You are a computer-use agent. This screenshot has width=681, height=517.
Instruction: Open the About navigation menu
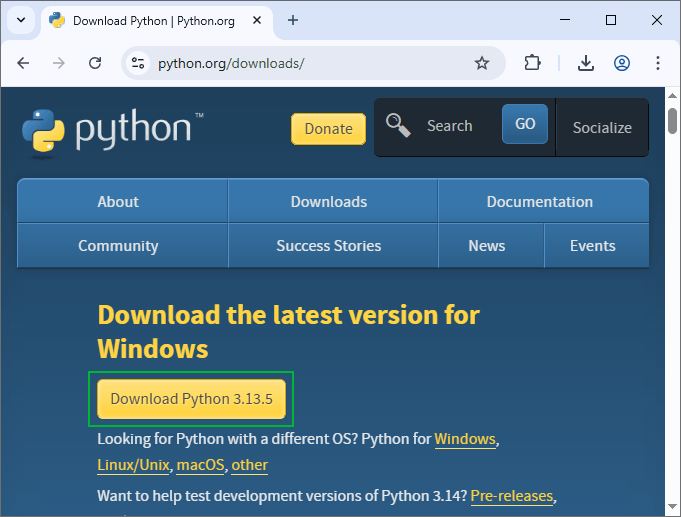tap(122, 202)
